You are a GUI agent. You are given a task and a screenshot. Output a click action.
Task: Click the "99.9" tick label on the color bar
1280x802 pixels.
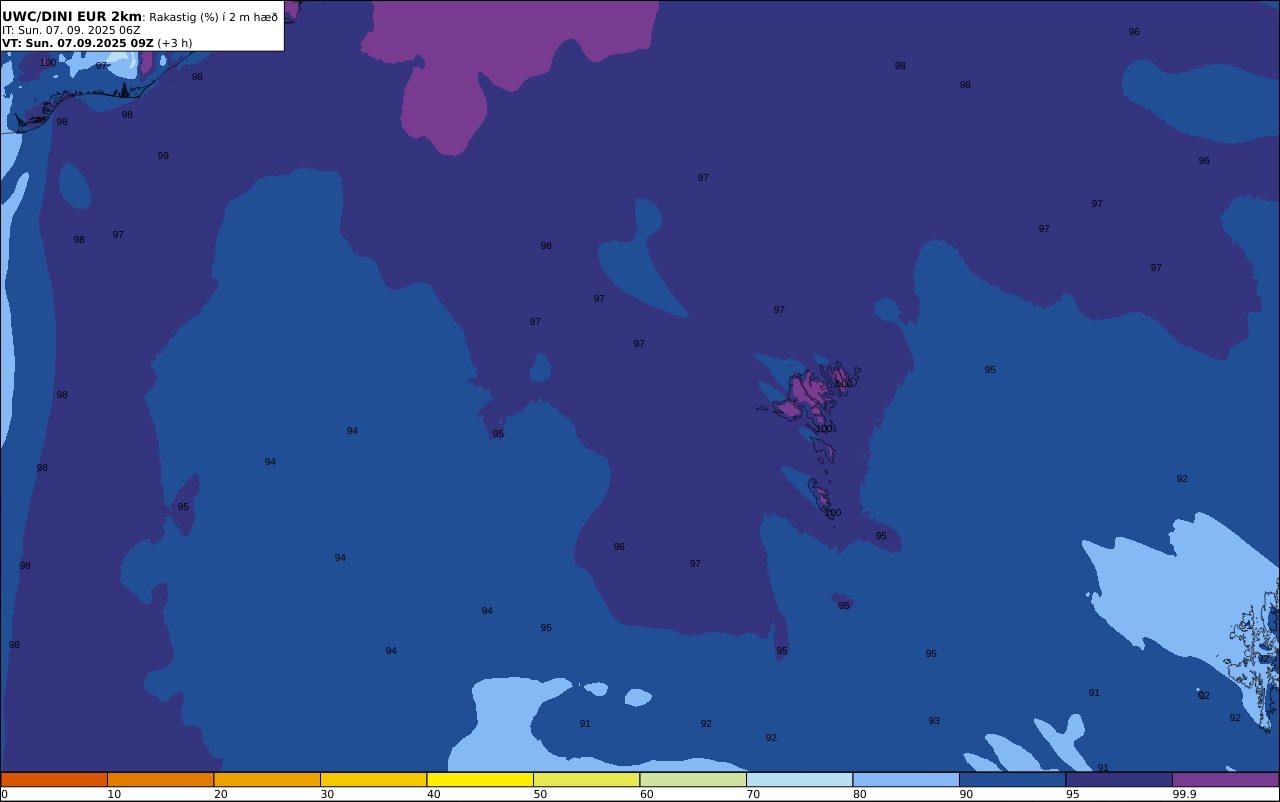[1184, 794]
